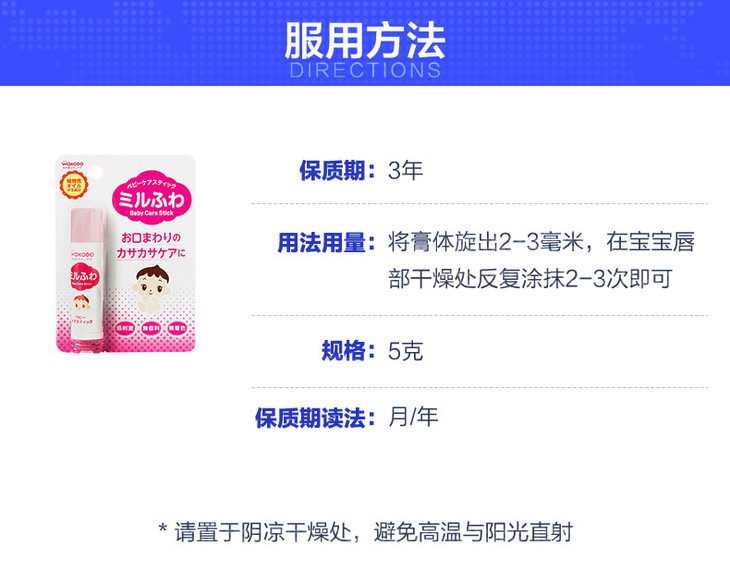Click the 月/年 date format value
The height and width of the screenshot is (570, 730).
[x=413, y=417]
